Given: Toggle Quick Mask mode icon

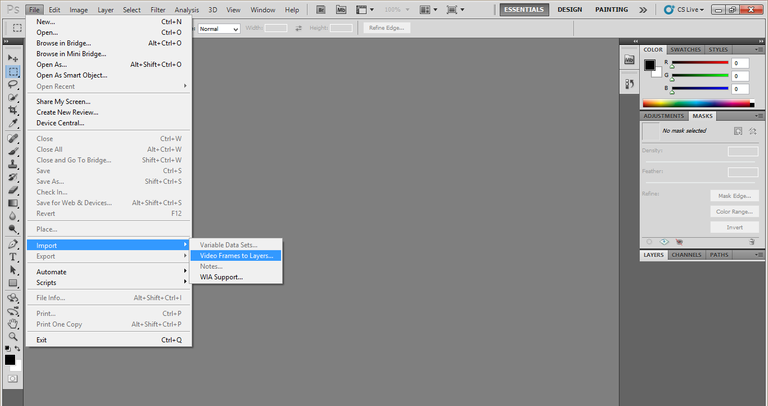Looking at the screenshot, I should click(13, 379).
